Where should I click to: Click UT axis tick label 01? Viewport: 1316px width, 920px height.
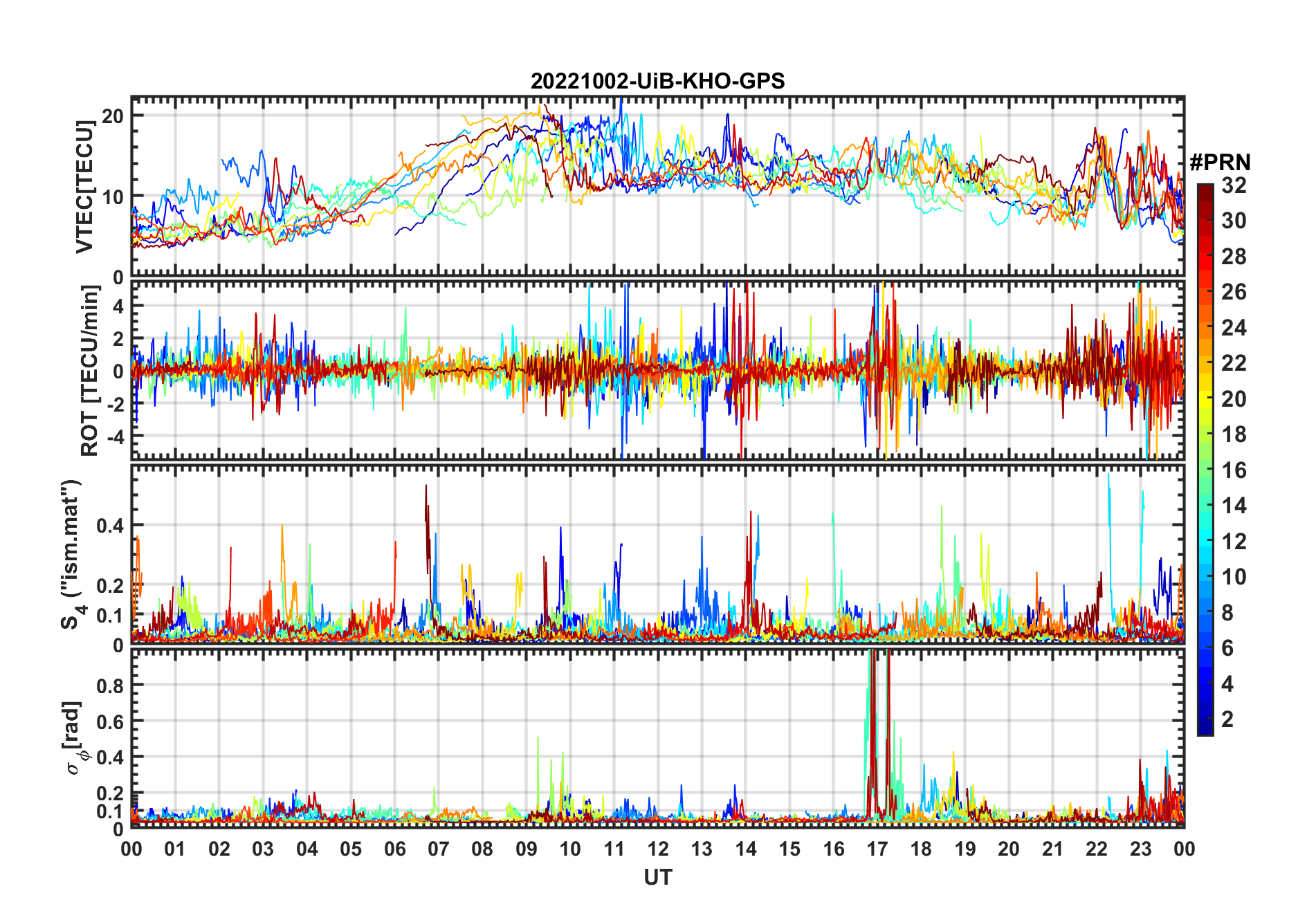(175, 849)
